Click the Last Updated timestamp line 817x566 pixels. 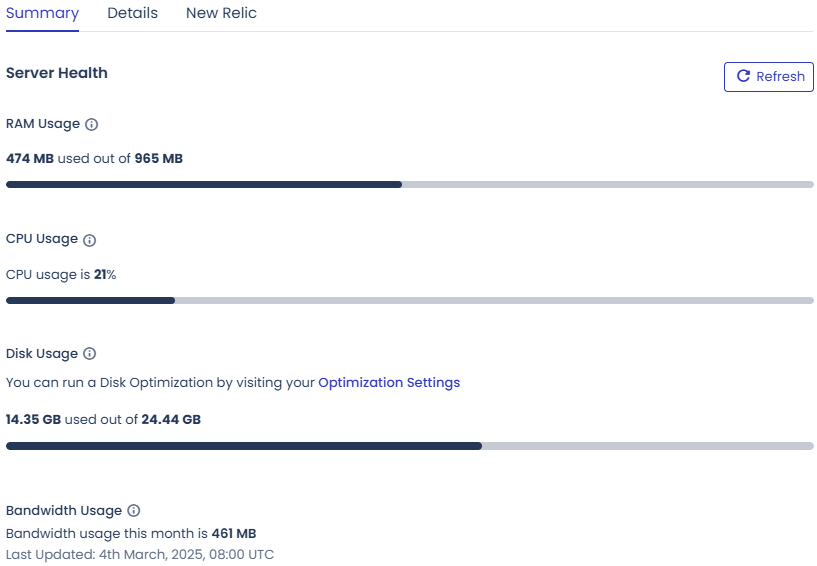coord(140,555)
